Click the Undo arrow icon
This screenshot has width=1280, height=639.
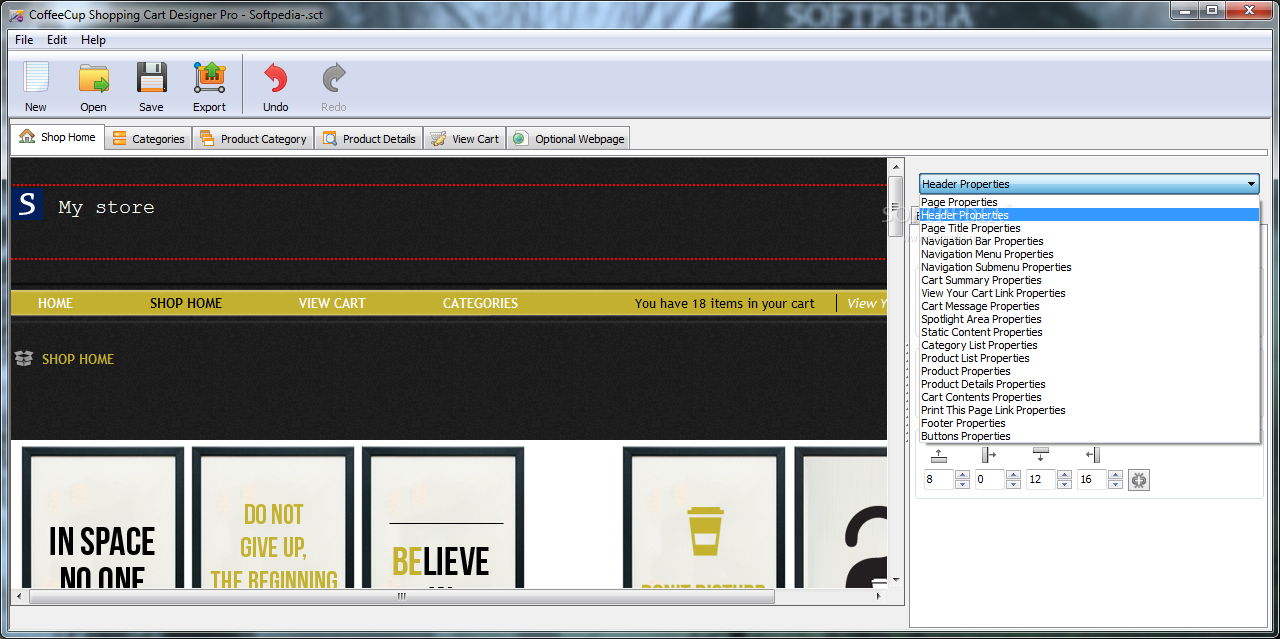pyautogui.click(x=276, y=78)
